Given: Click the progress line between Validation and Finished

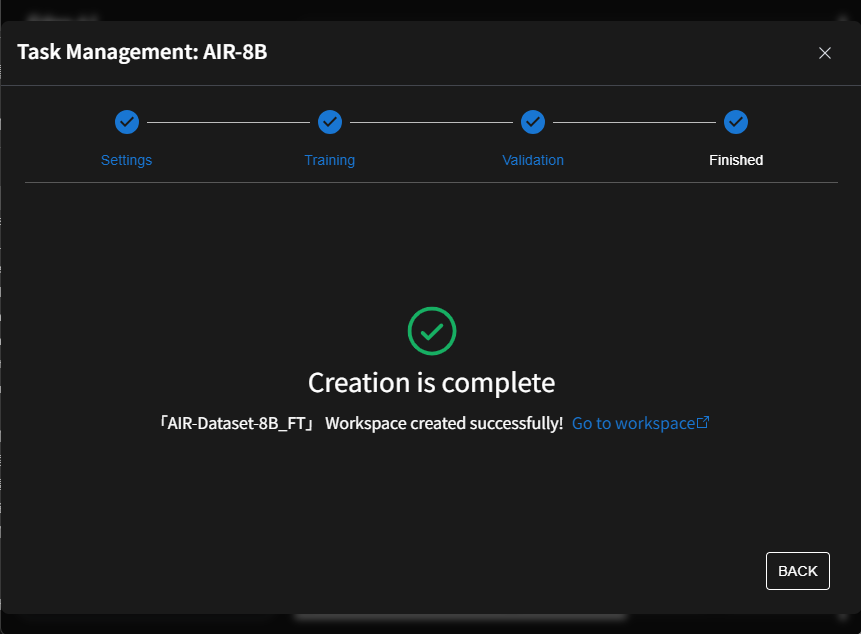Looking at the screenshot, I should pyautogui.click(x=634, y=122).
